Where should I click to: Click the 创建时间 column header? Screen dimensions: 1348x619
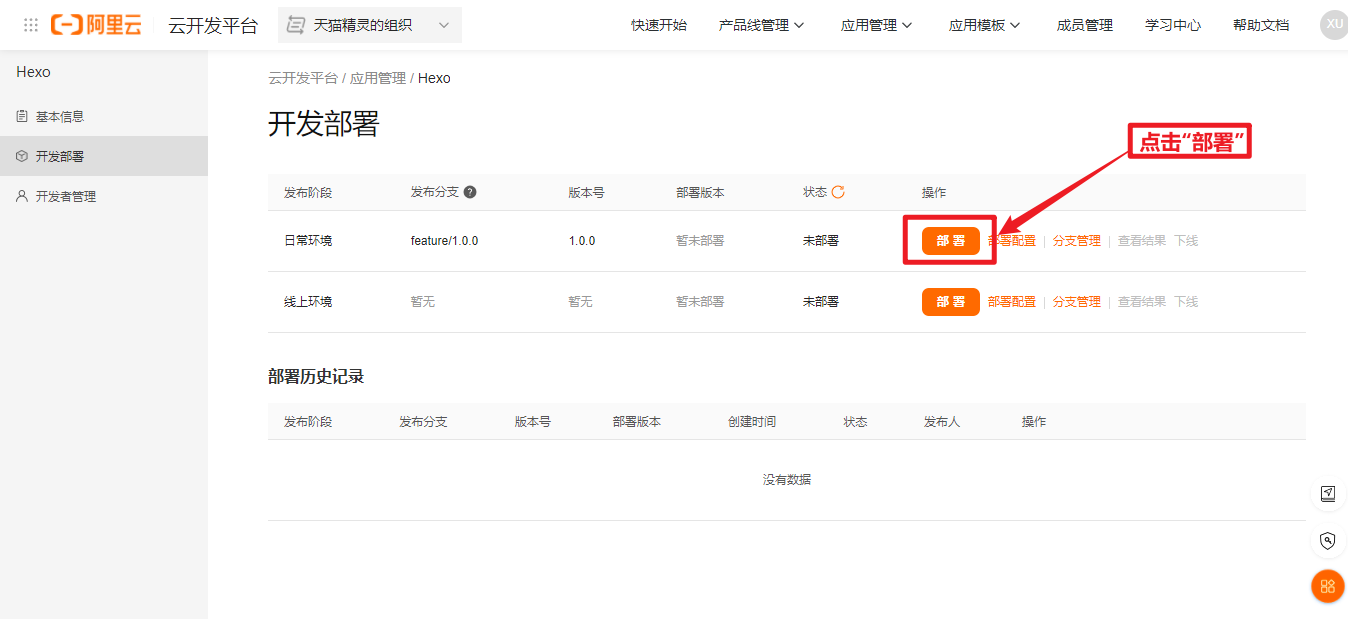pos(752,422)
